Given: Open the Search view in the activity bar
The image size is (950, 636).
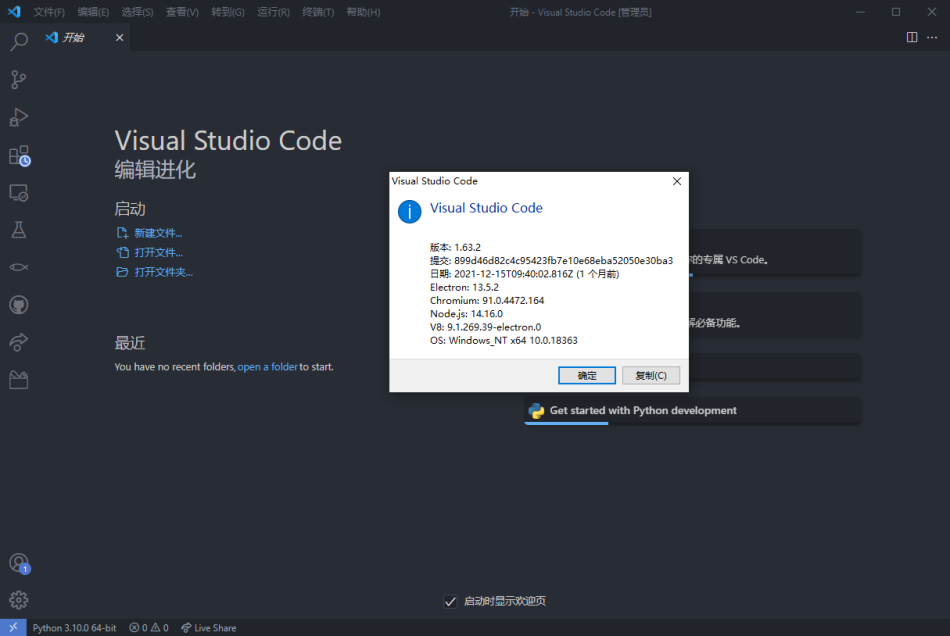Looking at the screenshot, I should 19,42.
